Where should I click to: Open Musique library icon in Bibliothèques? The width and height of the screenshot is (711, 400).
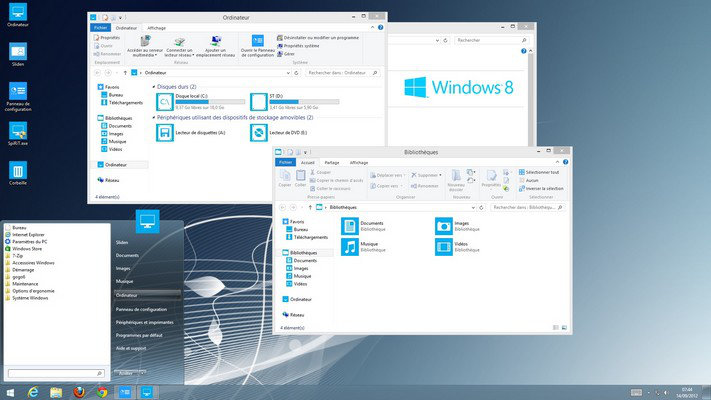pos(350,247)
